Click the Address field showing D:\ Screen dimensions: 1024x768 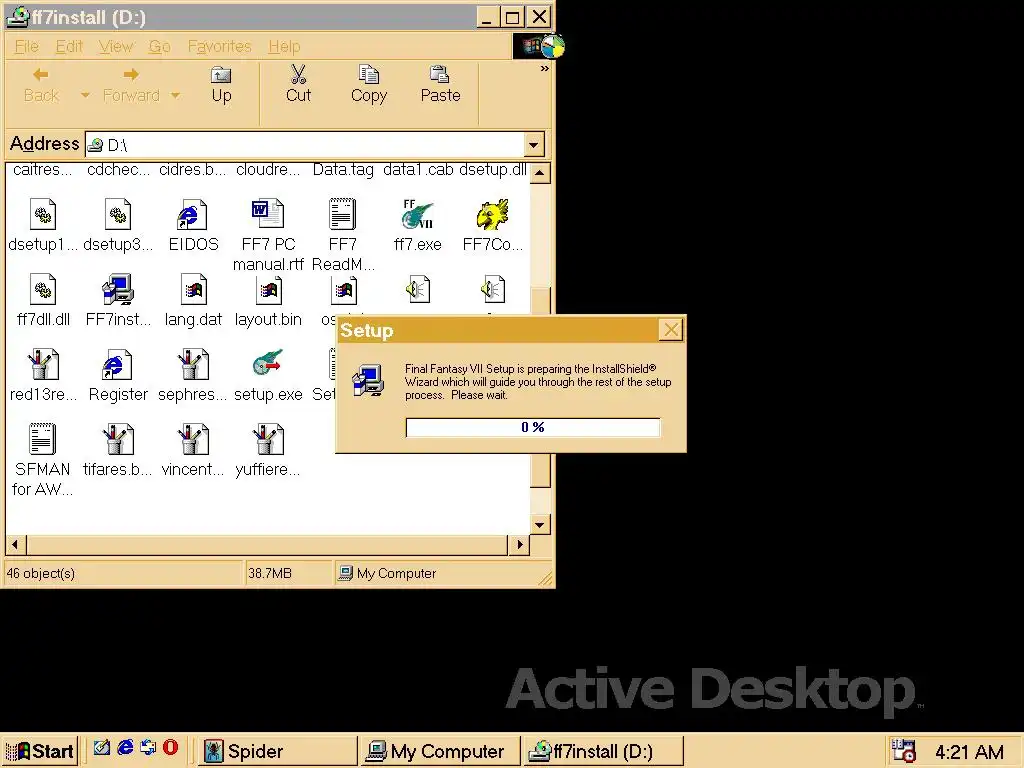pos(305,144)
